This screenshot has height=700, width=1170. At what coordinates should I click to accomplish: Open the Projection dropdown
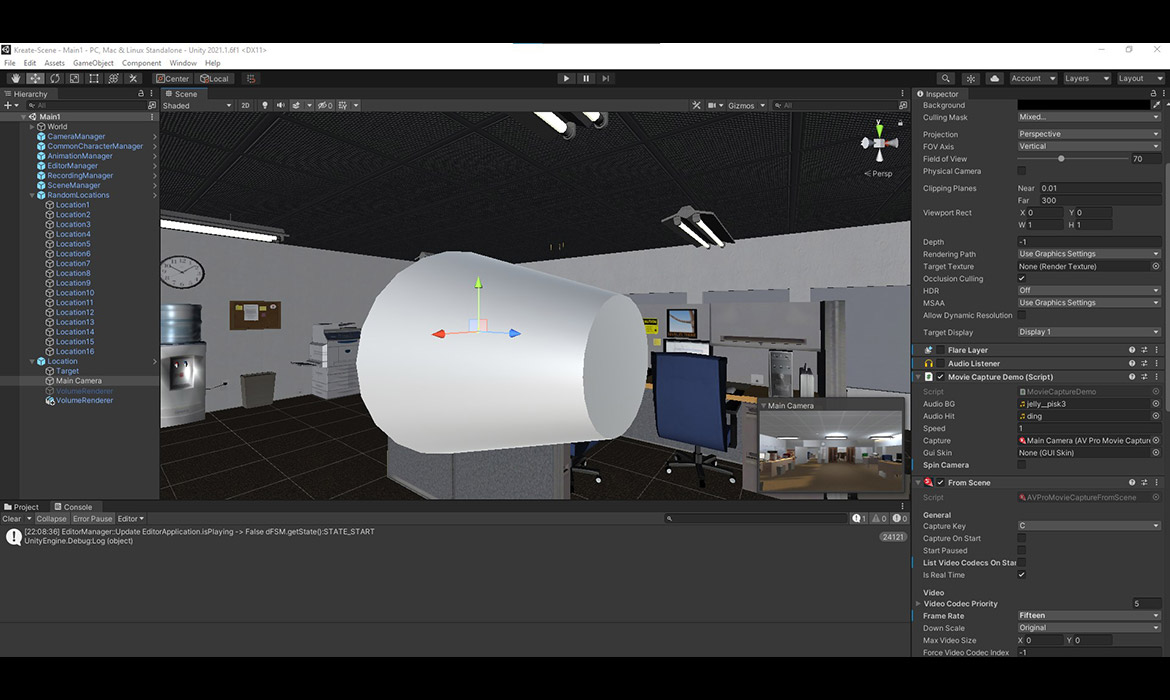pyautogui.click(x=1088, y=134)
